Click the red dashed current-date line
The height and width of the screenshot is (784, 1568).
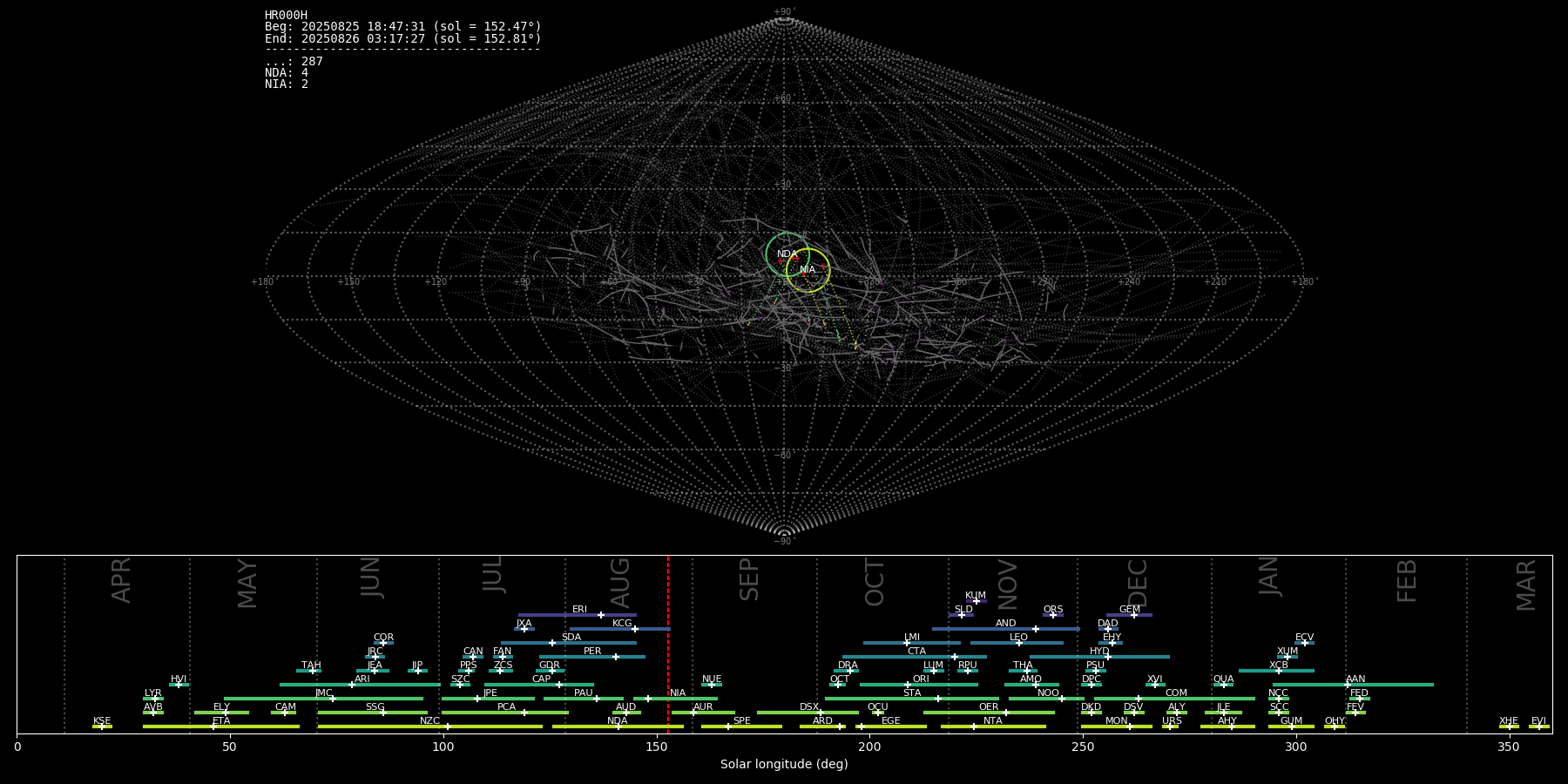pos(668,644)
